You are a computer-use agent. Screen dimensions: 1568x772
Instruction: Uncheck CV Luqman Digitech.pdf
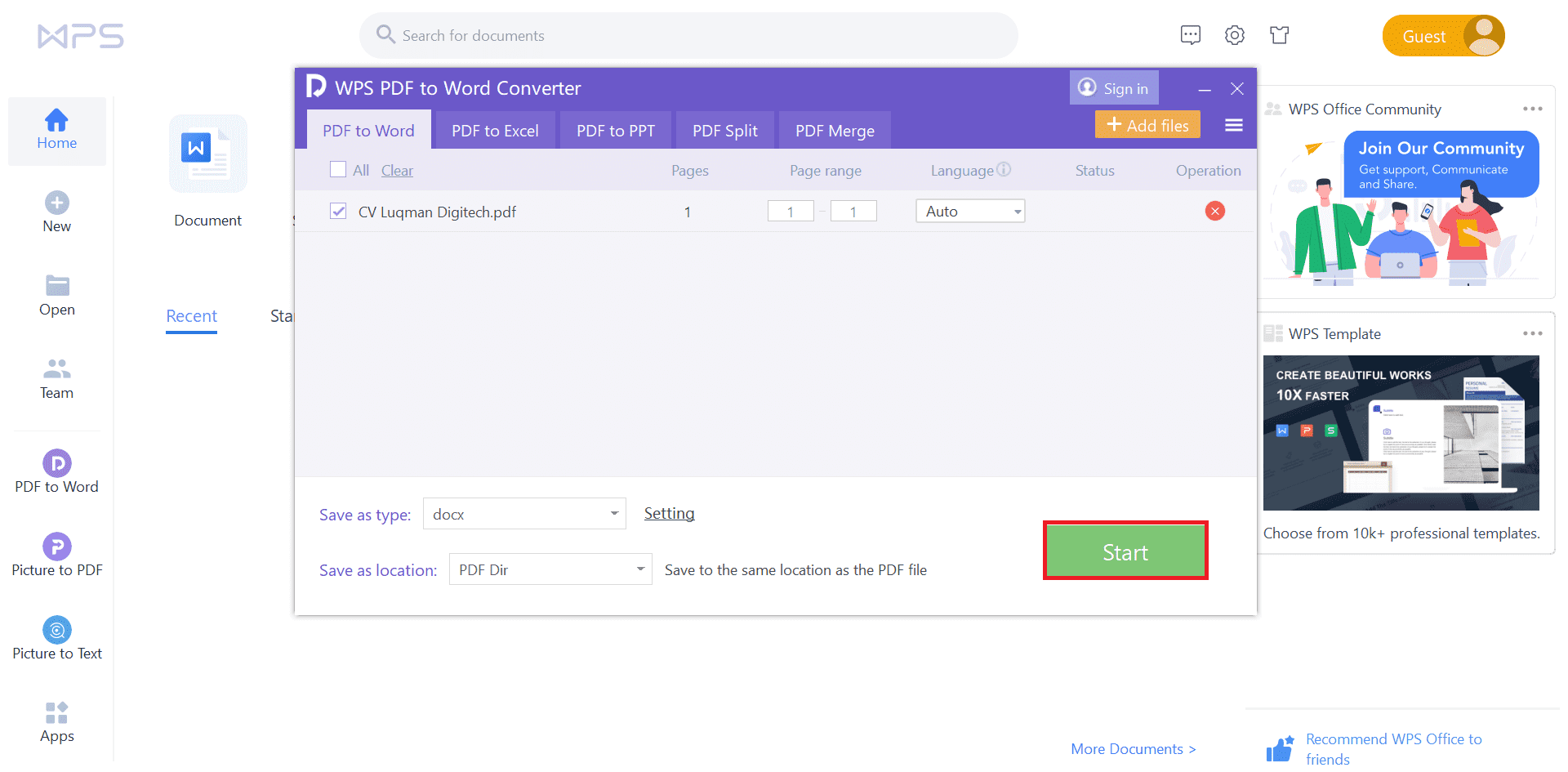(x=338, y=211)
